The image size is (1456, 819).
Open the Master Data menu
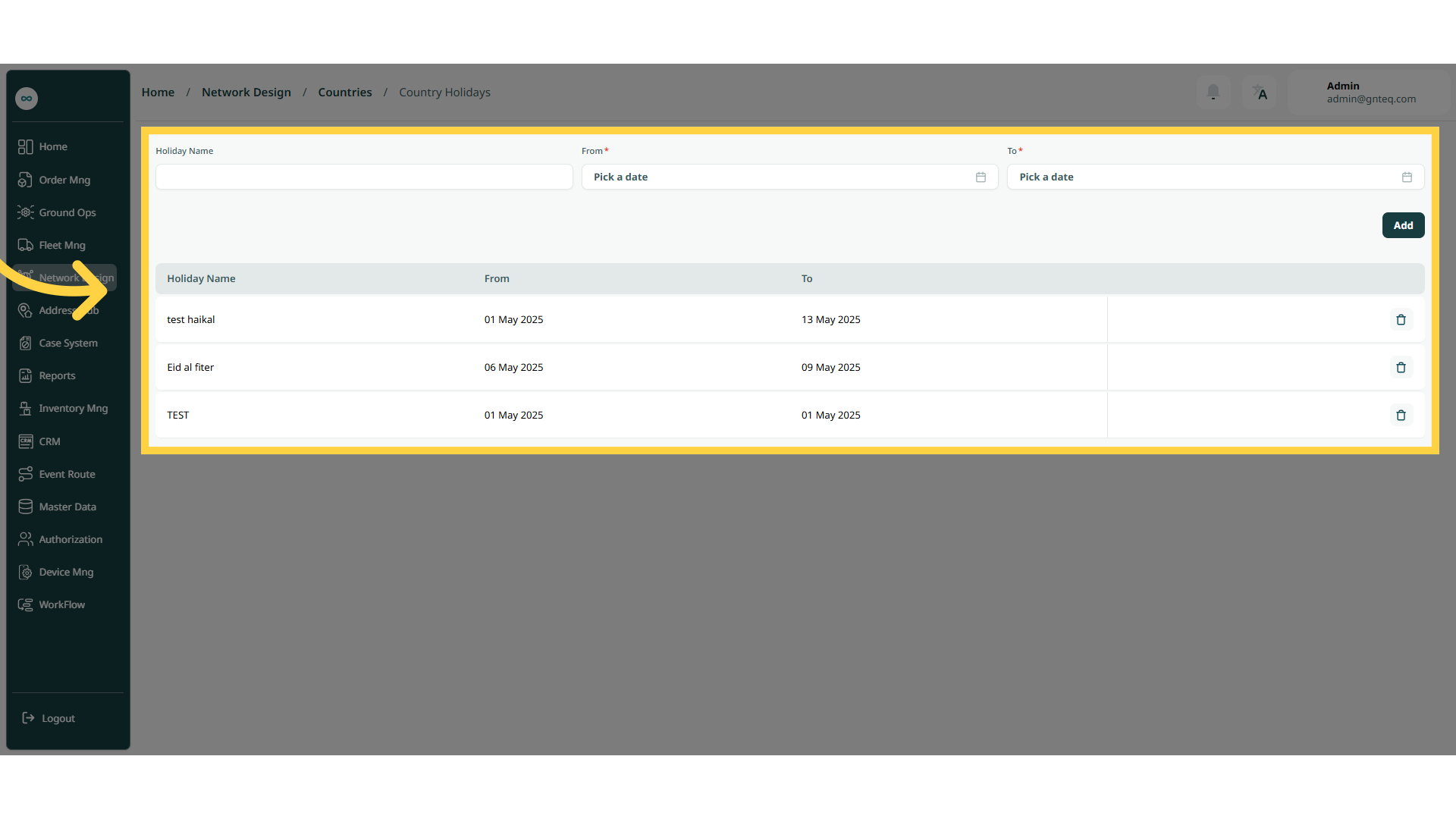pos(68,507)
